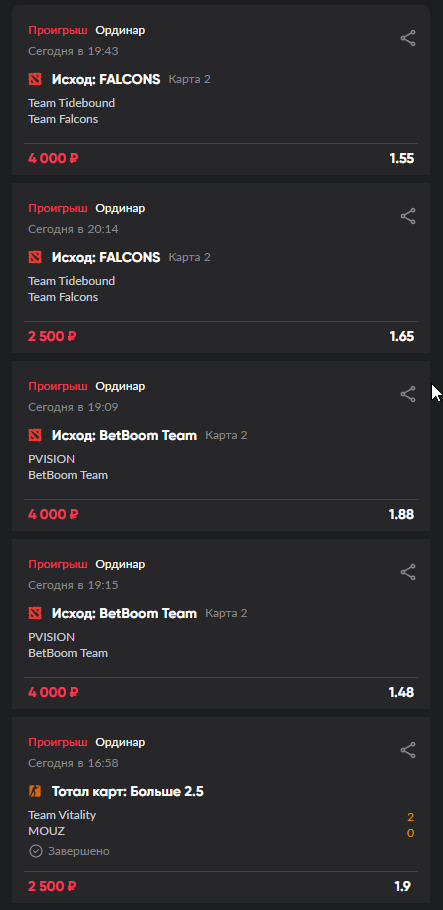Click the 1.65 odds value
The width and height of the screenshot is (443, 910).
pos(402,337)
